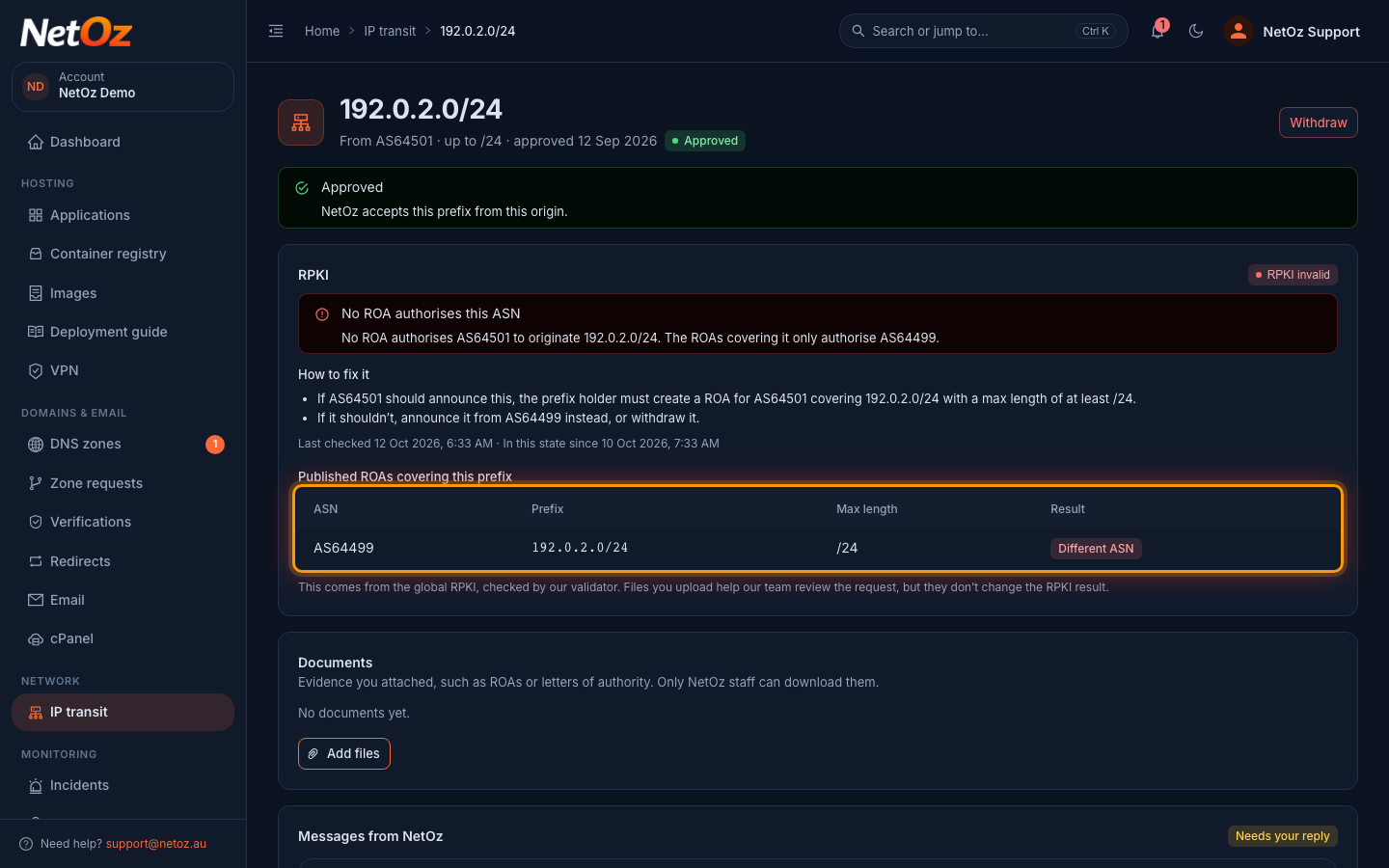Click the /24 max length cell
The width and height of the screenshot is (1389, 868).
click(847, 548)
